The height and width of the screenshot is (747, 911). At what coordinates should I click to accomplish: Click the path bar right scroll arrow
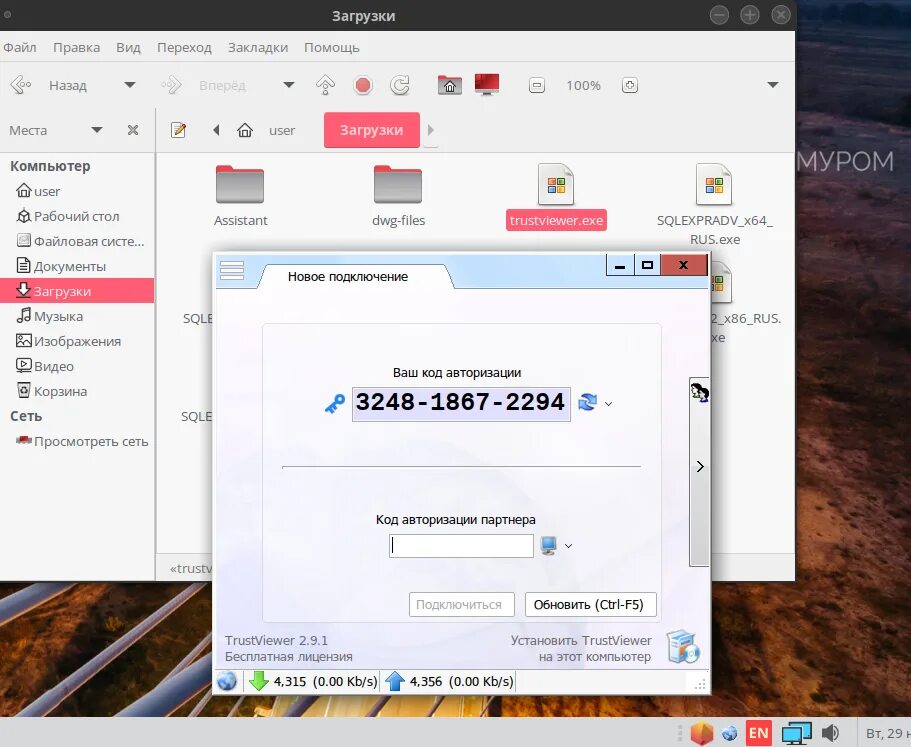[x=431, y=130]
